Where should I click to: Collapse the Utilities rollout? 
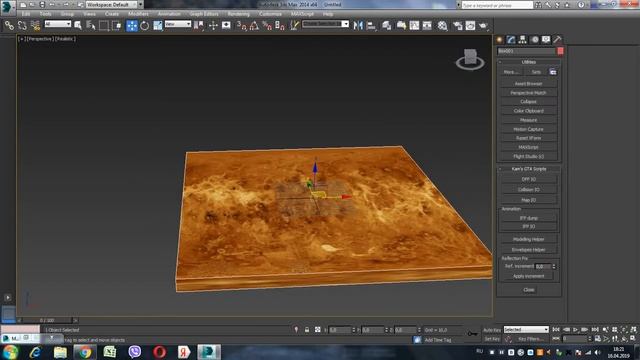click(529, 62)
